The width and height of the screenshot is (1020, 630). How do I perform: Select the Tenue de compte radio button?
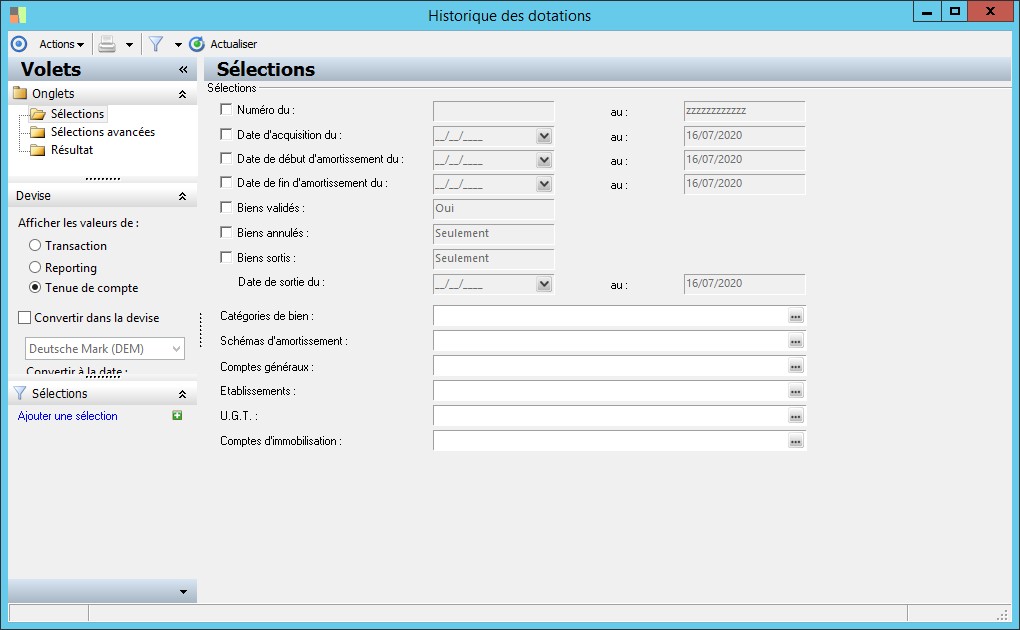coord(35,287)
